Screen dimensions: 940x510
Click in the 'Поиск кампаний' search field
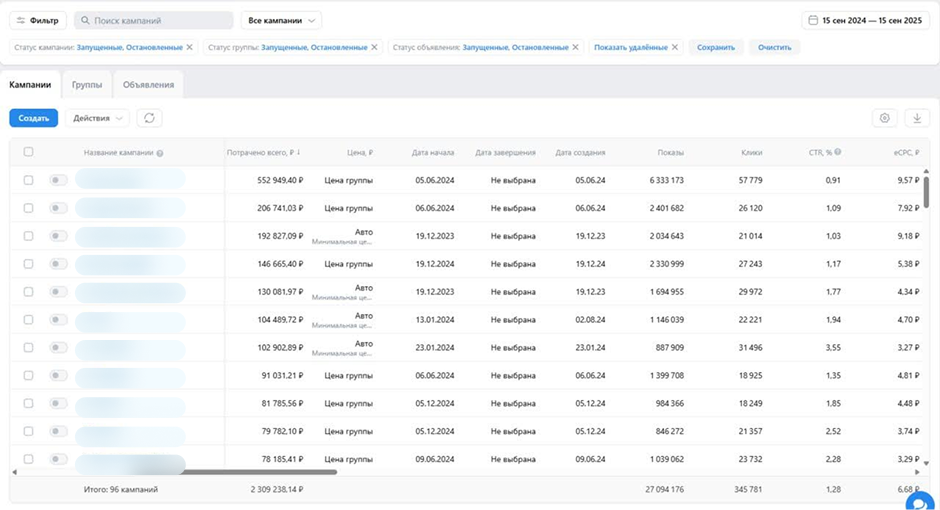[154, 20]
